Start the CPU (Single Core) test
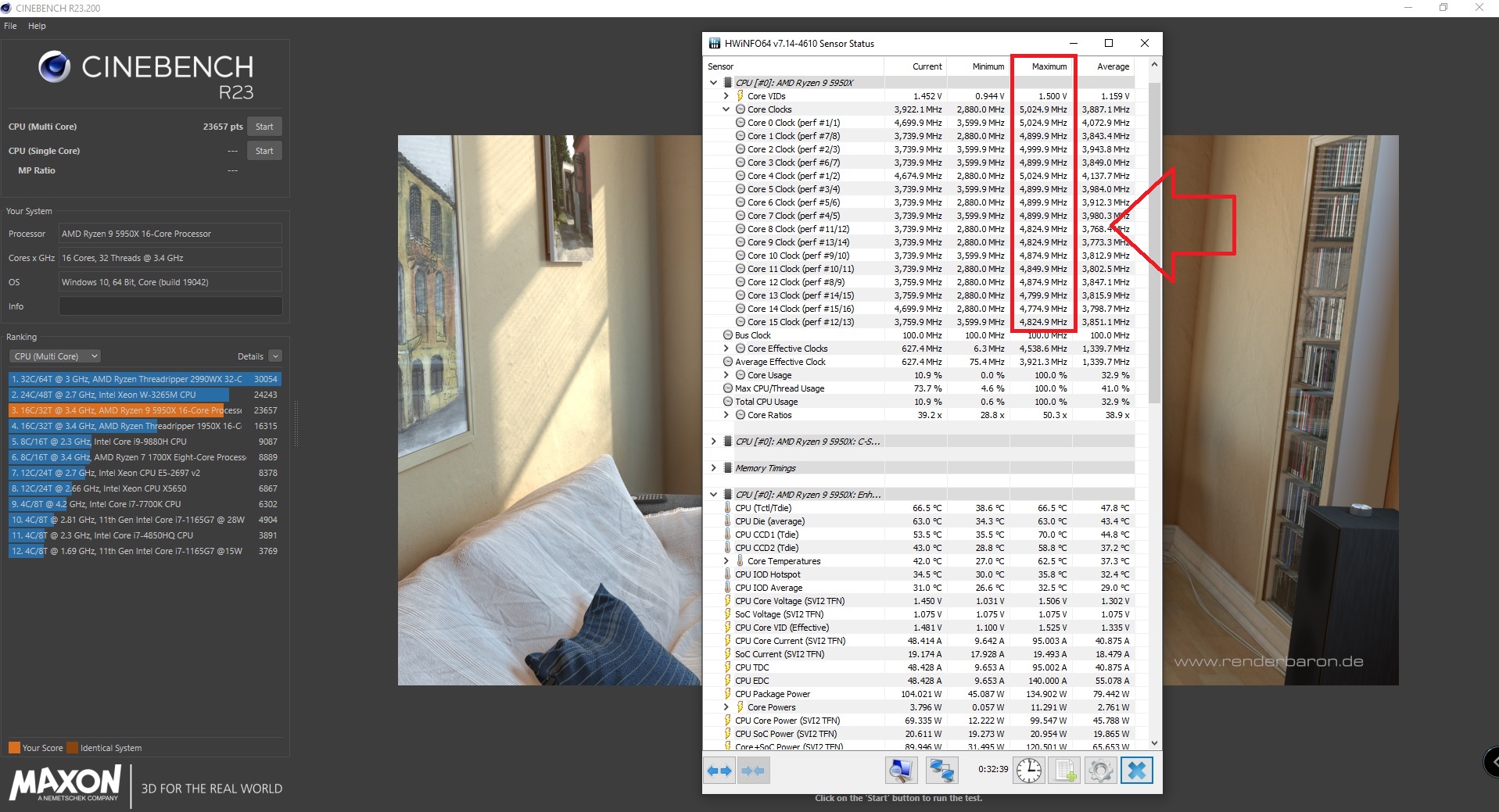This screenshot has height=812, width=1499. [264, 151]
